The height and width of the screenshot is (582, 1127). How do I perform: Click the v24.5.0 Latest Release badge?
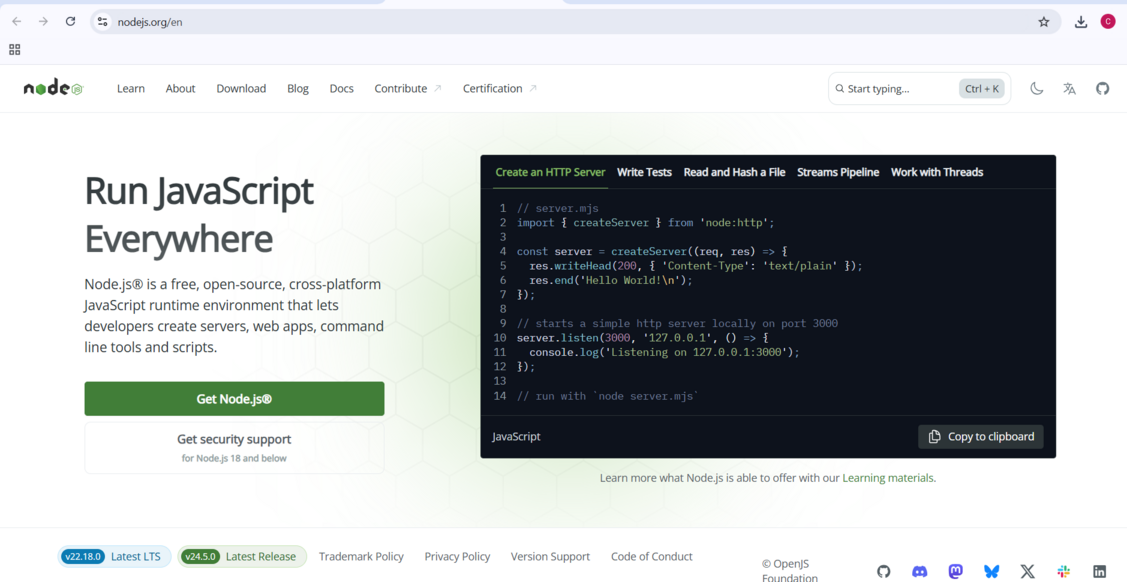[x=242, y=556]
